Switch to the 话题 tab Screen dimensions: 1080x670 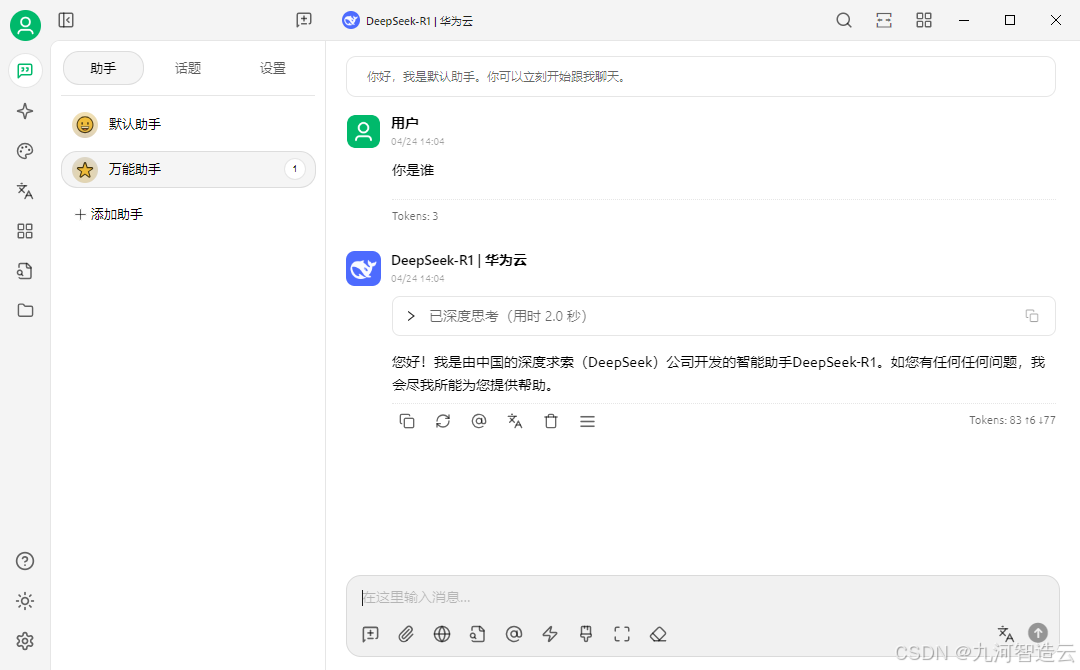188,68
